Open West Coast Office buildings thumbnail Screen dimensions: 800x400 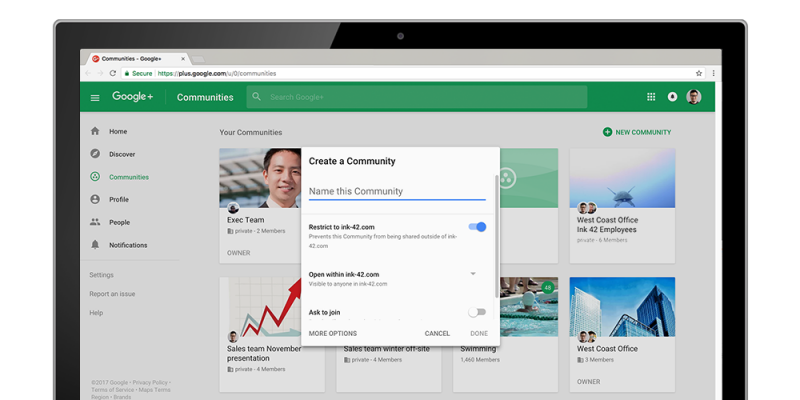click(x=622, y=307)
